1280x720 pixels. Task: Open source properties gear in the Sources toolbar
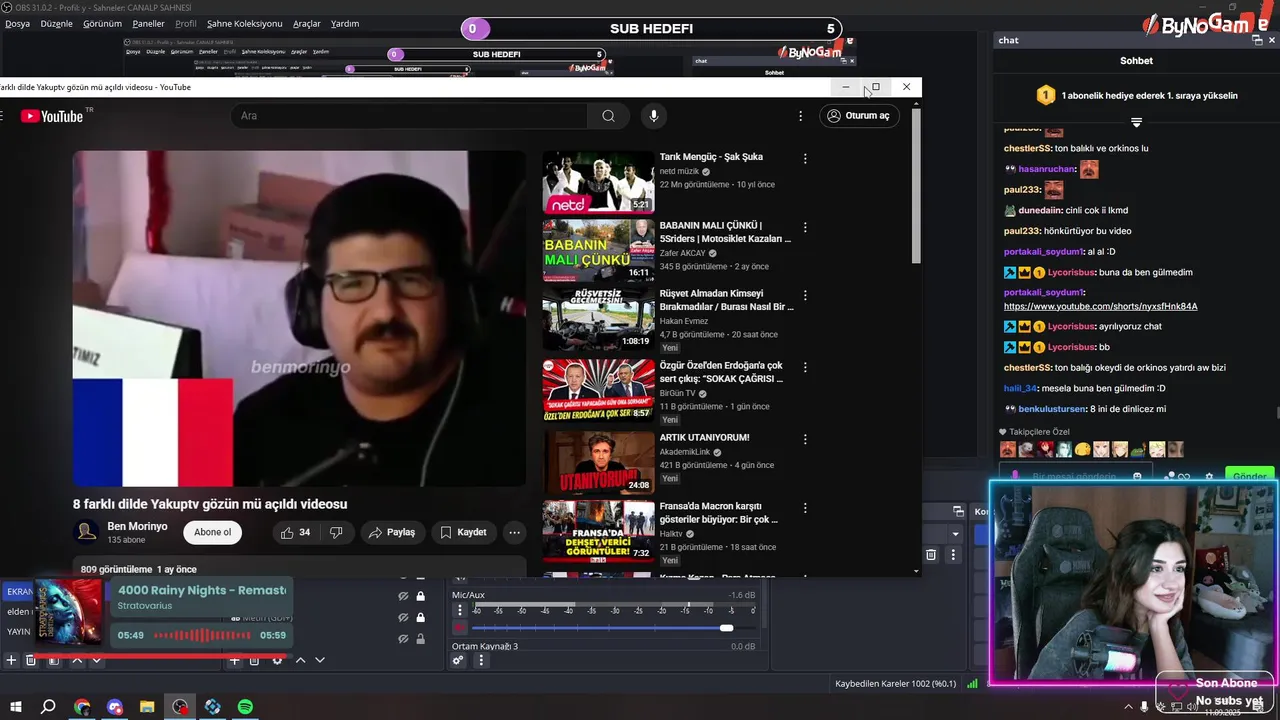tap(277, 660)
